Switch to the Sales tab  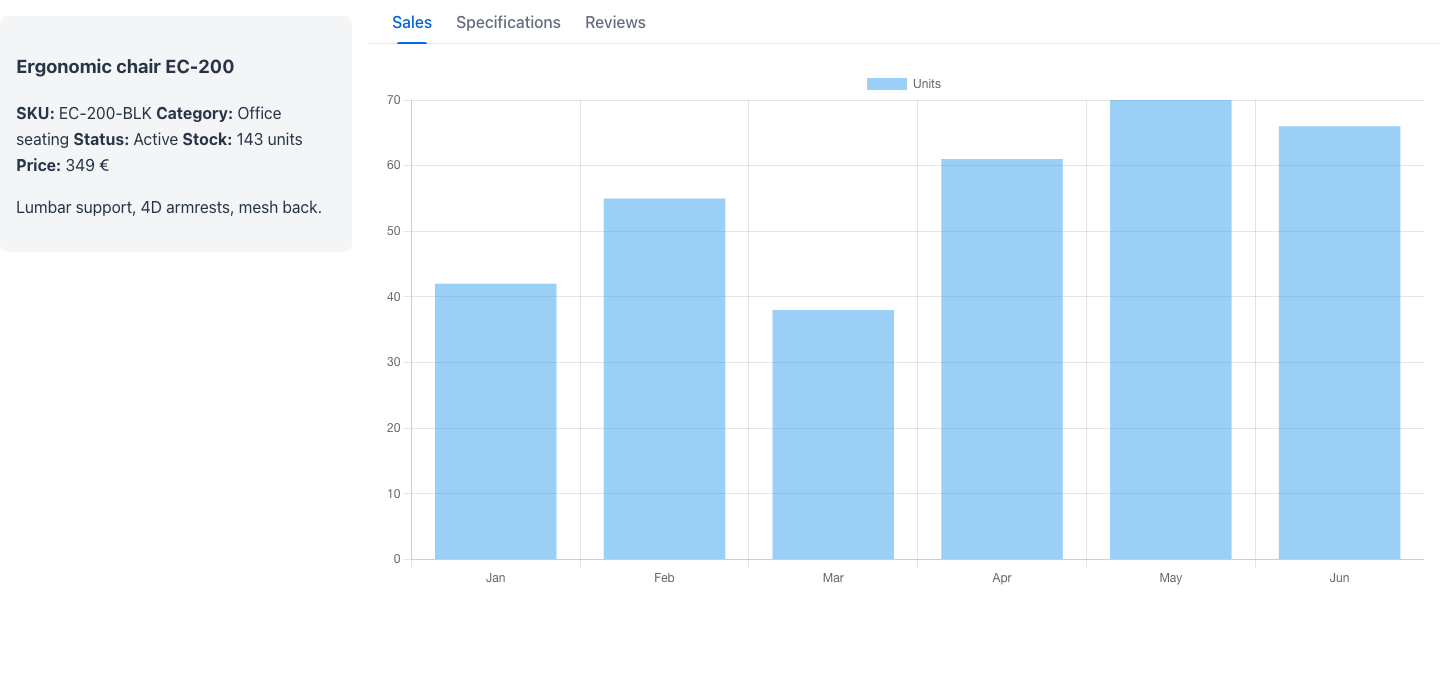tap(412, 22)
